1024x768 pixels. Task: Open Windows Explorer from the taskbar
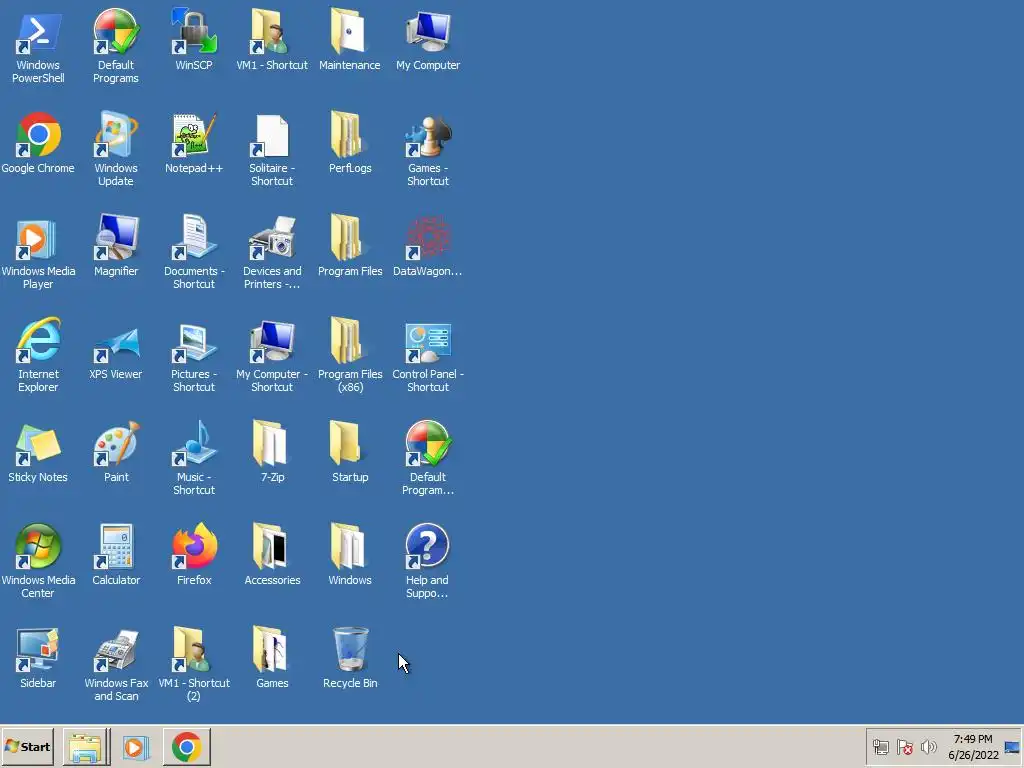point(86,746)
